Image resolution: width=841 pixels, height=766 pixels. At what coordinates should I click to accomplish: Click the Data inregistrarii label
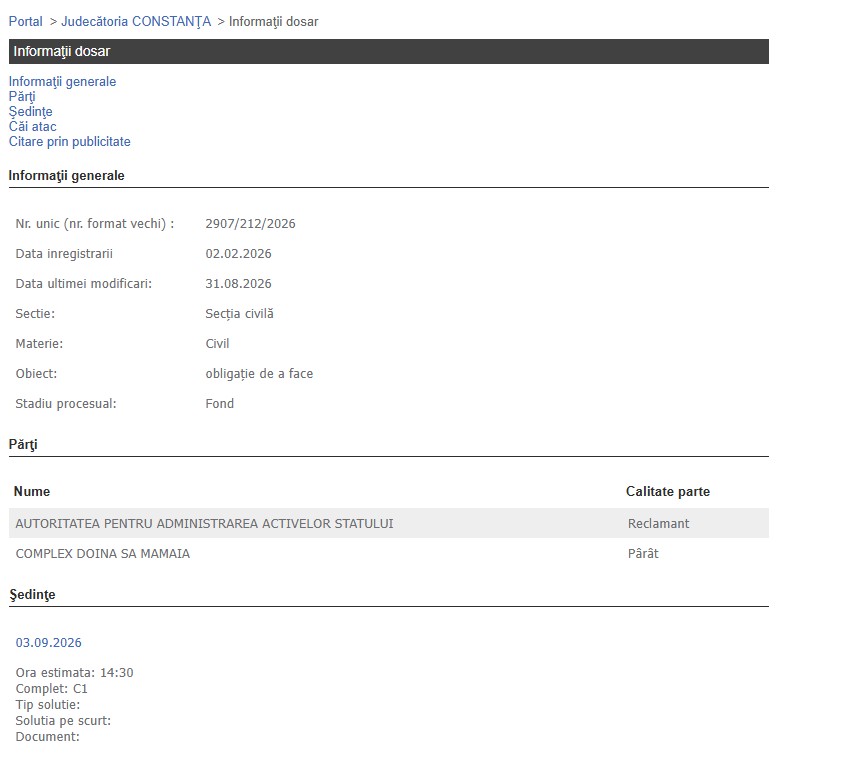(x=64, y=254)
